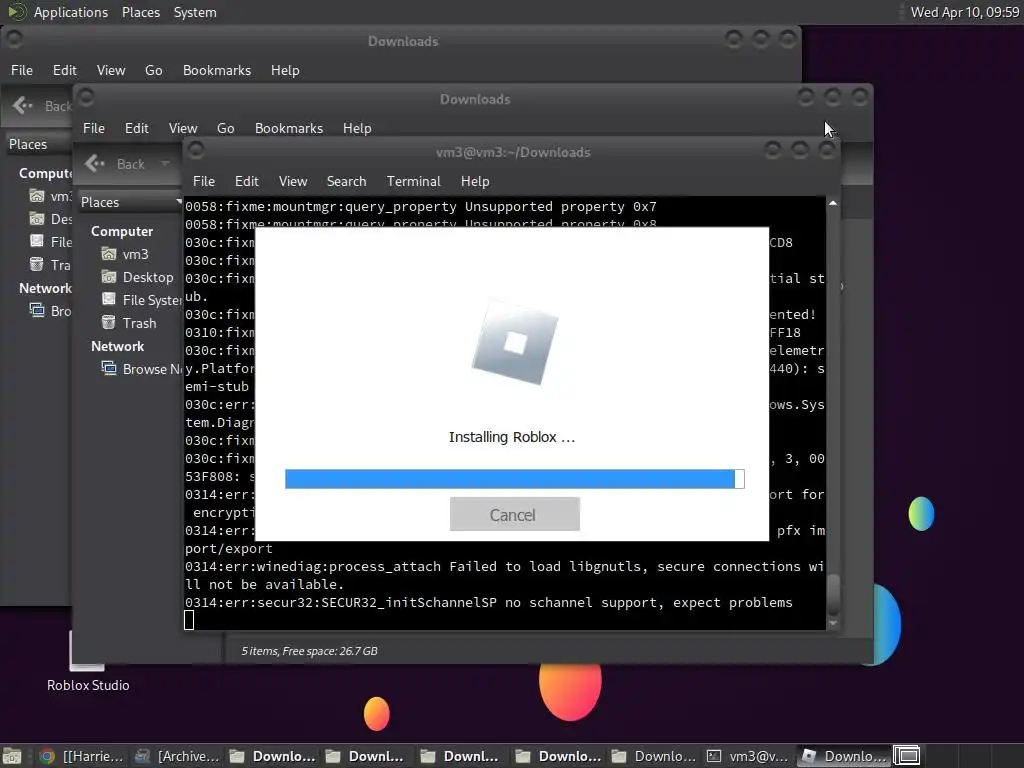1024x768 pixels.
Task: Click Browse Network icon in middle Downloads sidebar
Action: (108, 368)
